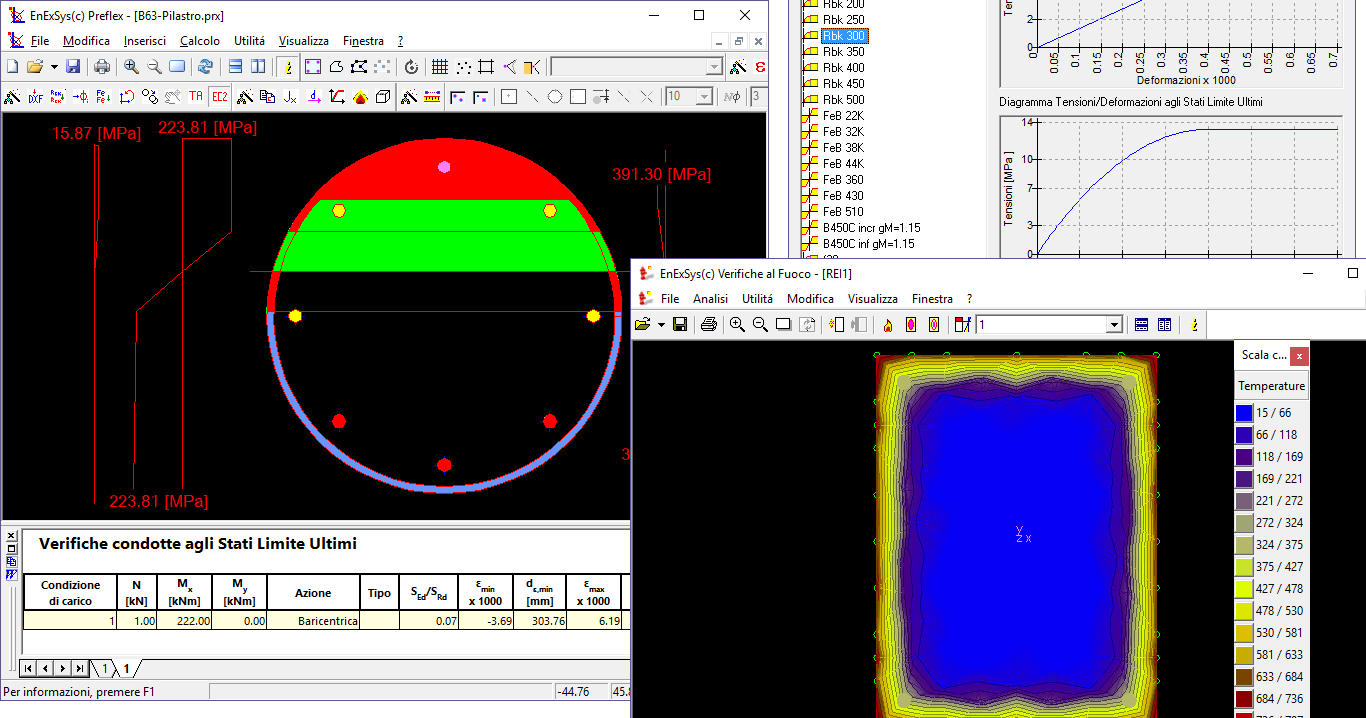Open the dropdown arrow beside Preflex Open icon

[x=53, y=67]
